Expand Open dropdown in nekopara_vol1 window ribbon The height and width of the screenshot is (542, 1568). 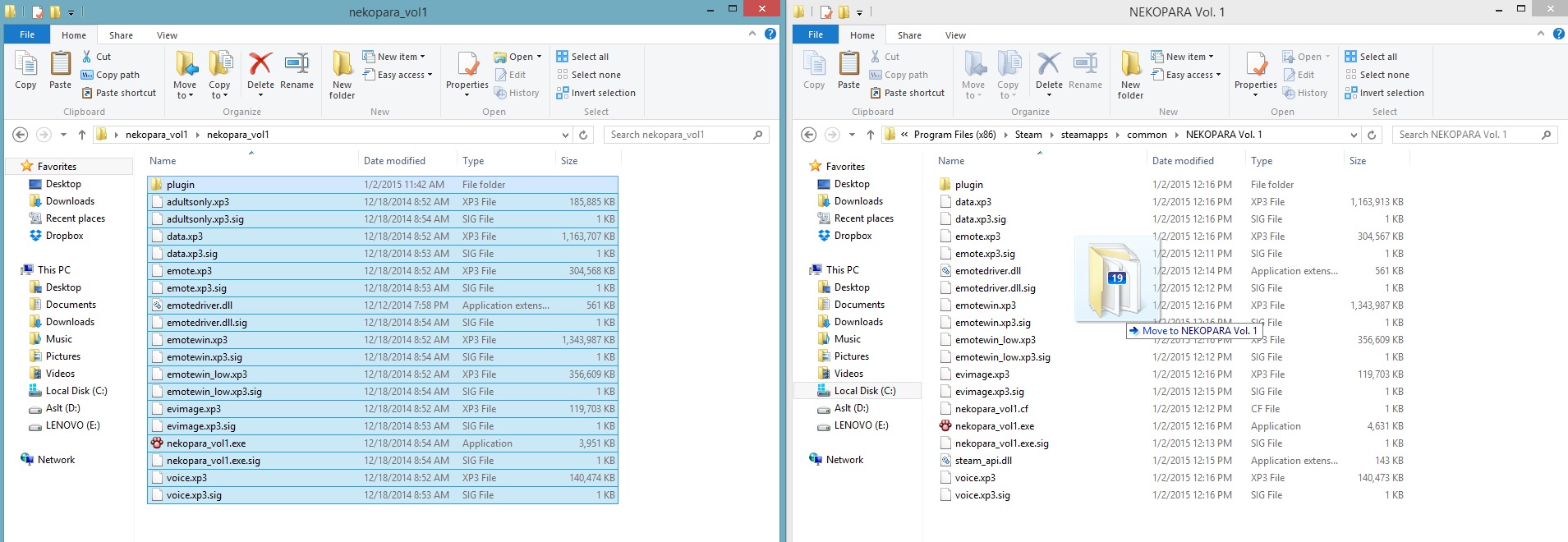pos(539,57)
